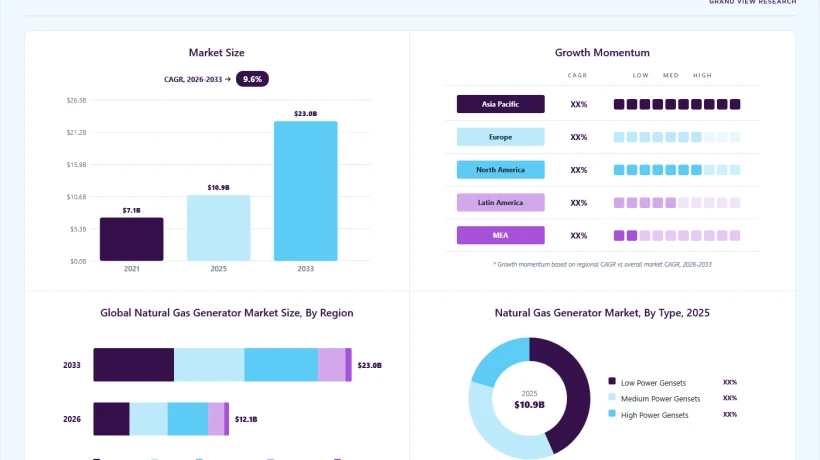This screenshot has width=820, height=460.
Task: Select the MEA region label
Action: click(500, 235)
